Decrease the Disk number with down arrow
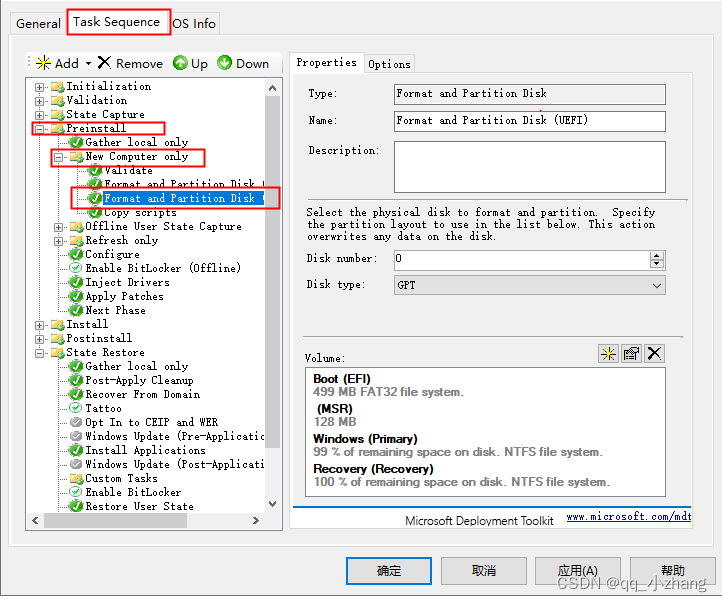Screen dimensions: 722x602 657,265
